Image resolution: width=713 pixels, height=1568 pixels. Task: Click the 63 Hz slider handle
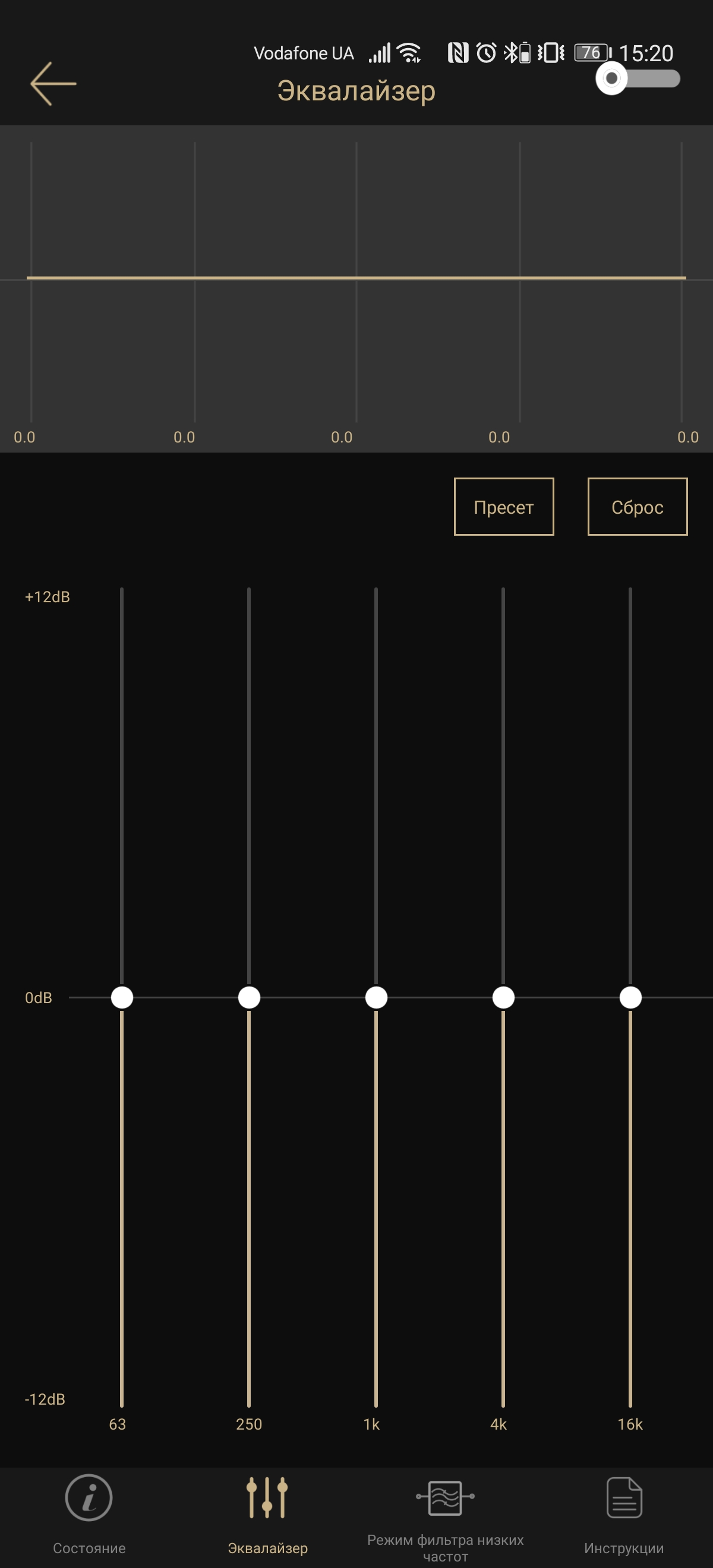coord(122,997)
